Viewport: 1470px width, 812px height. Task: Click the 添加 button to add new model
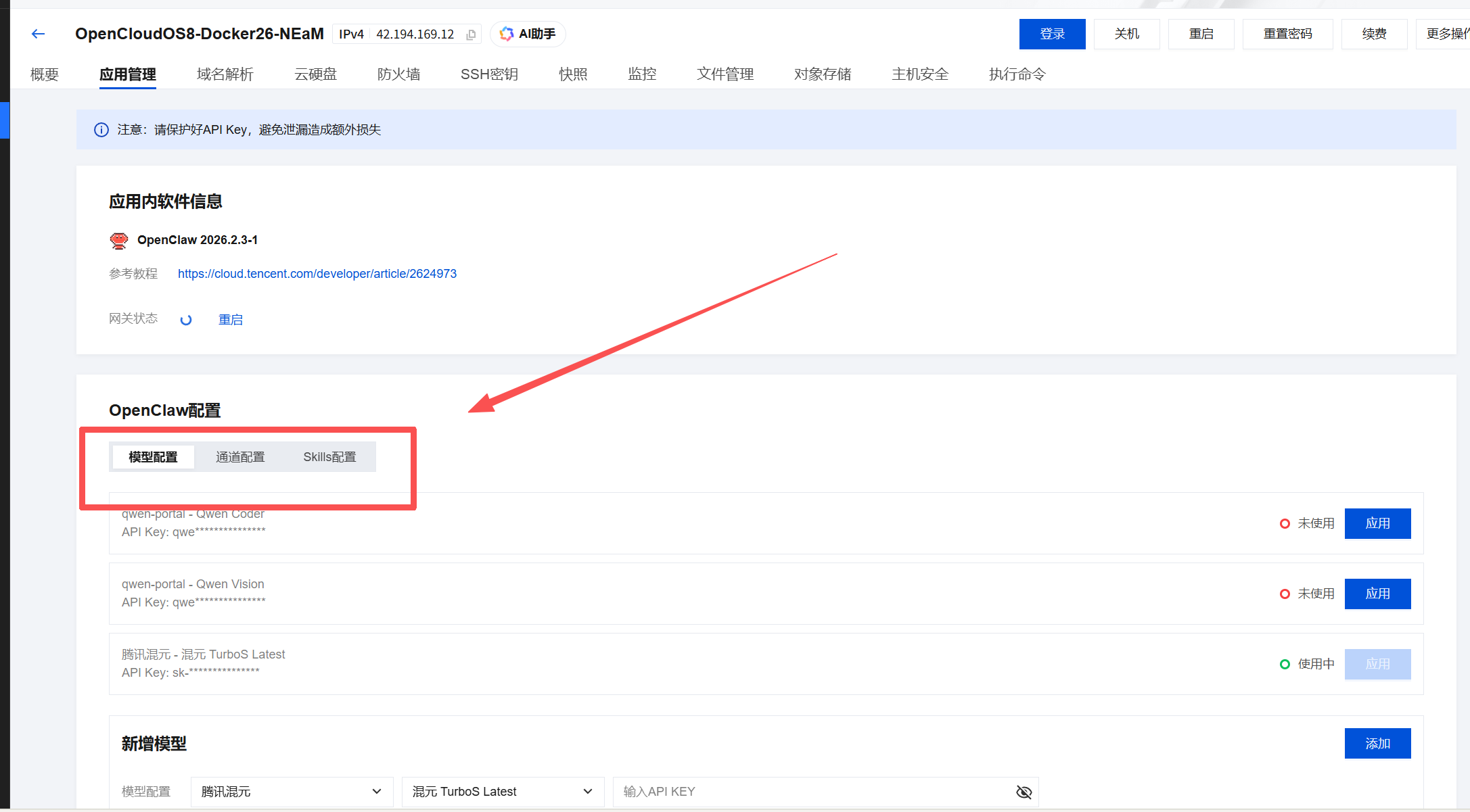pos(1377,743)
